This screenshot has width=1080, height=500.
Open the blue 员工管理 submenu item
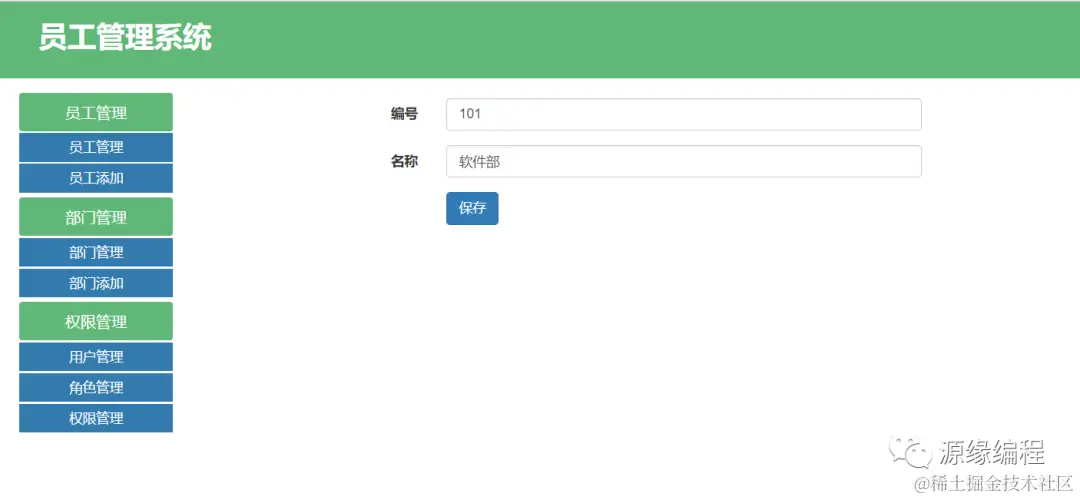pyautogui.click(x=96, y=147)
